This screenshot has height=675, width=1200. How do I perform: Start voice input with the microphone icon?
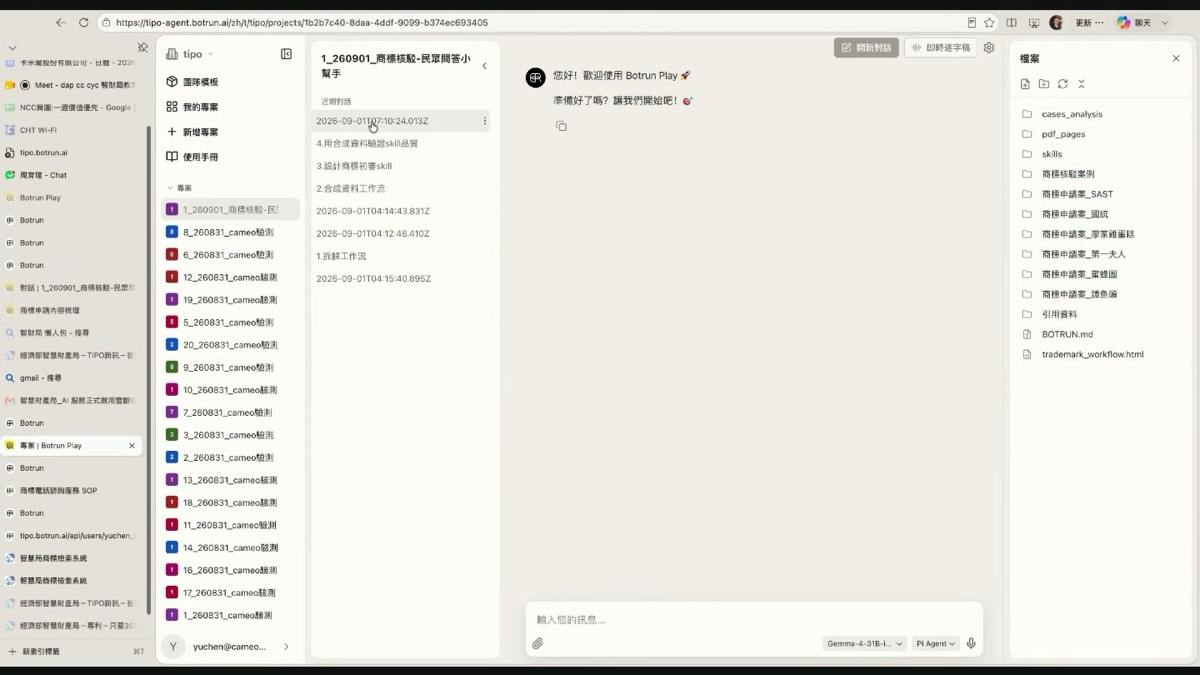pyautogui.click(x=971, y=644)
